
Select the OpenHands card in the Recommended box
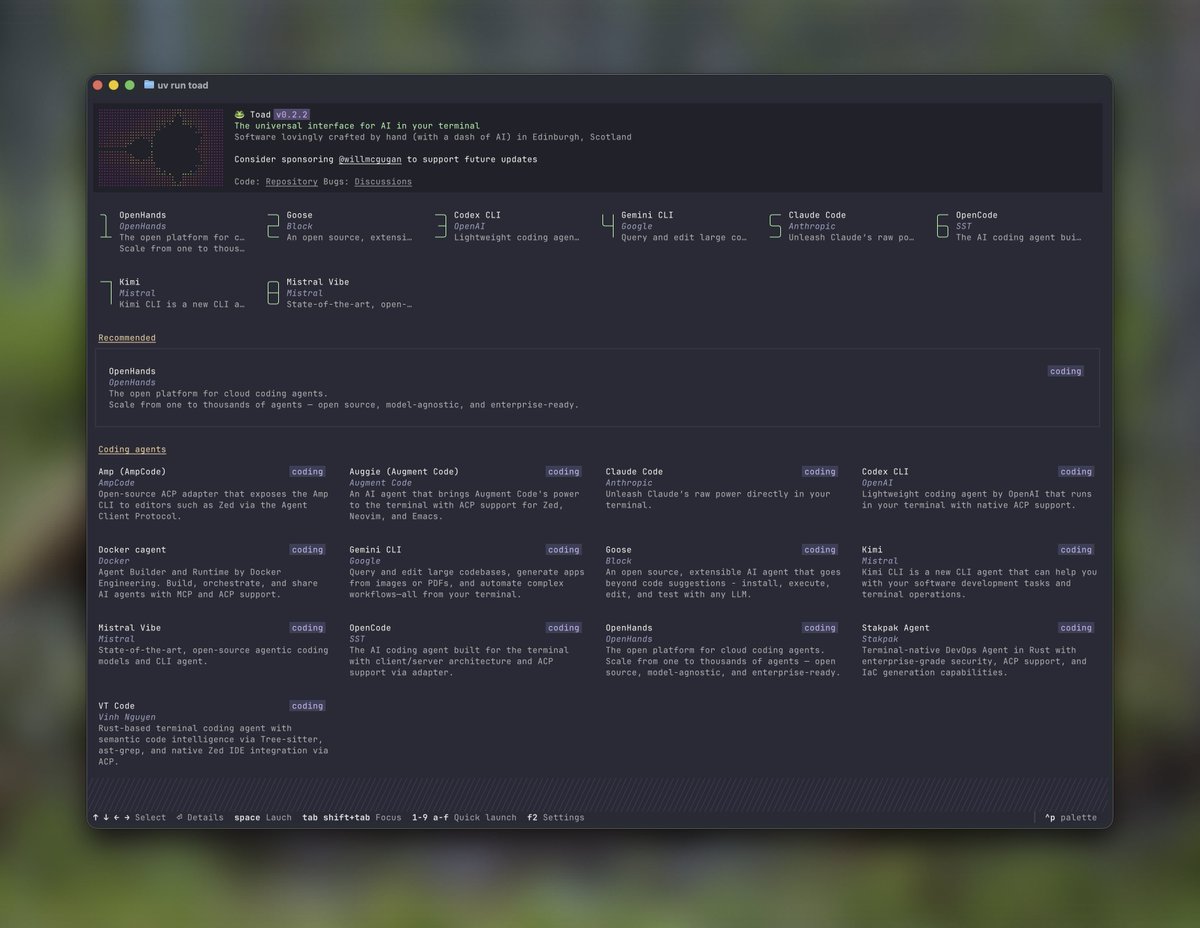click(x=597, y=388)
